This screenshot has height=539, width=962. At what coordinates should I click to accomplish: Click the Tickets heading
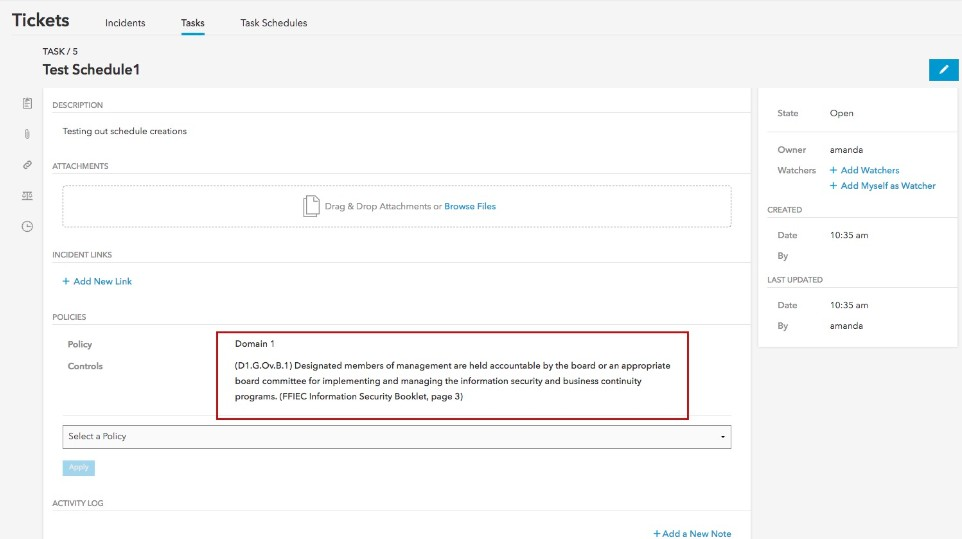[41, 20]
